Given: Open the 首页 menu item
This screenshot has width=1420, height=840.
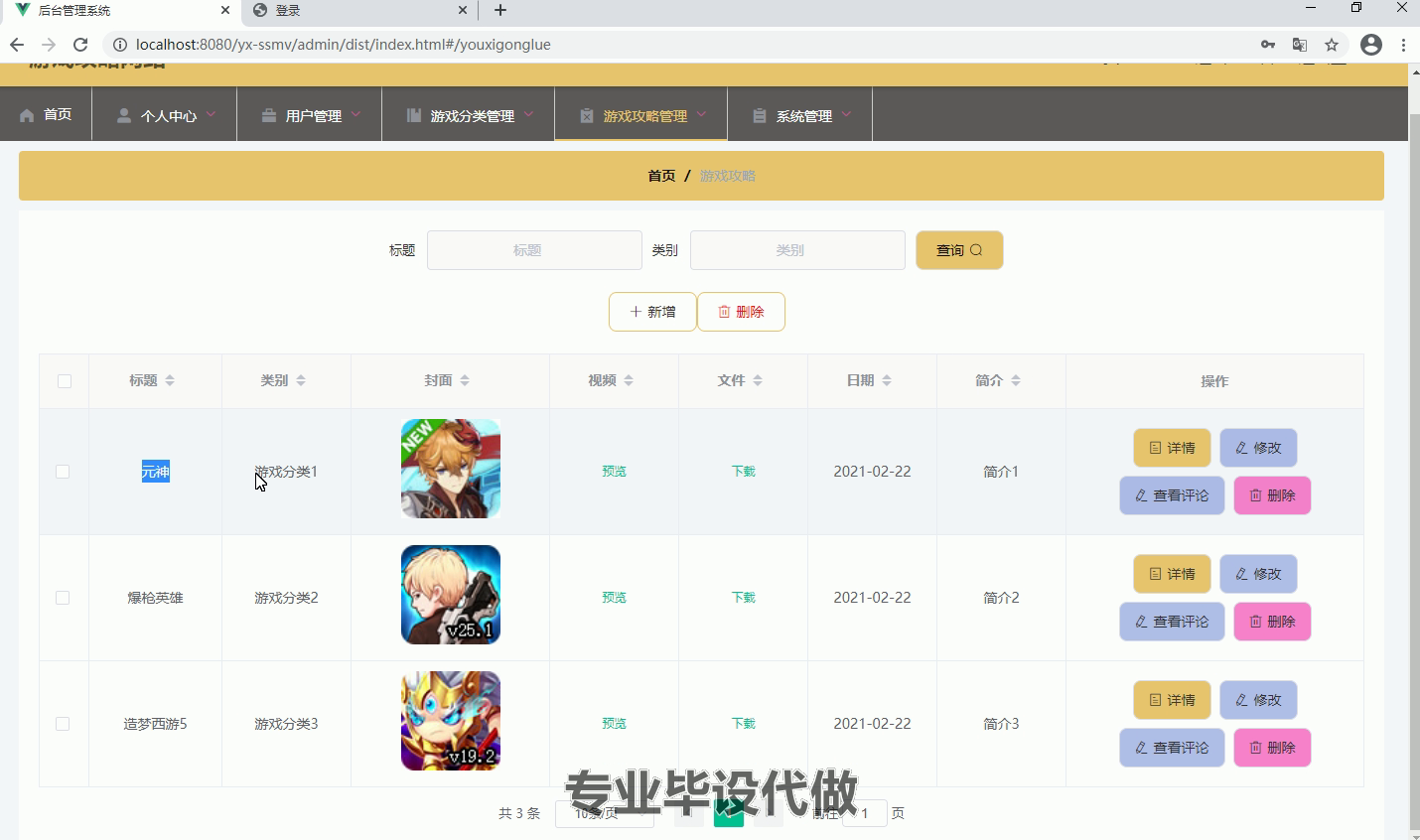Looking at the screenshot, I should pyautogui.click(x=46, y=114).
